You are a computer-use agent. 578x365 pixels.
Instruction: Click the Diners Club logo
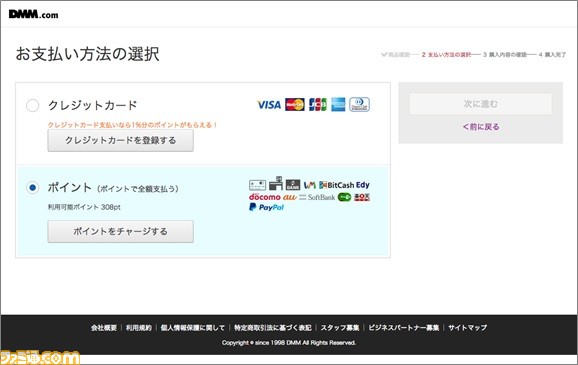pyautogui.click(x=359, y=105)
